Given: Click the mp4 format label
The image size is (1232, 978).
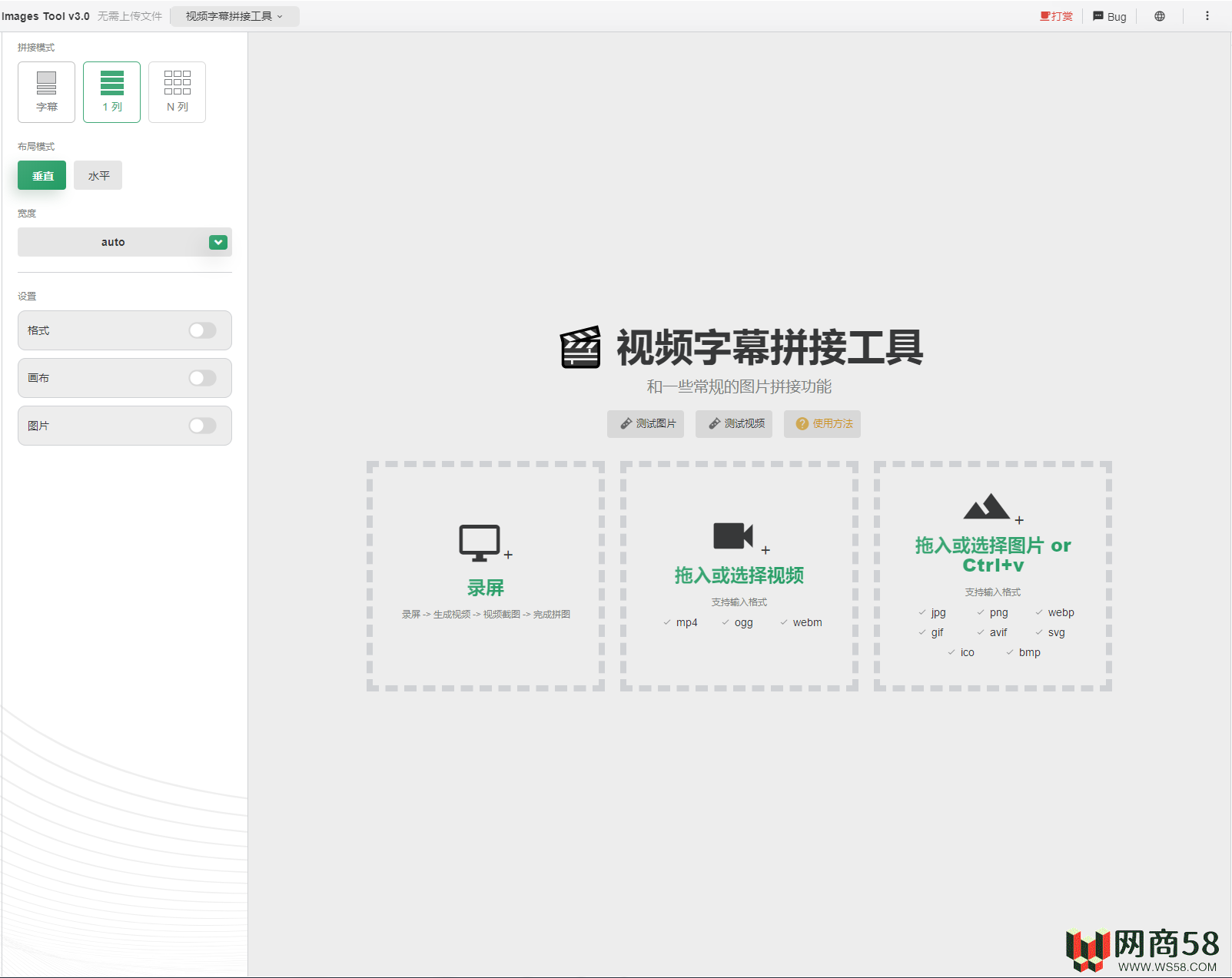Looking at the screenshot, I should (687, 622).
